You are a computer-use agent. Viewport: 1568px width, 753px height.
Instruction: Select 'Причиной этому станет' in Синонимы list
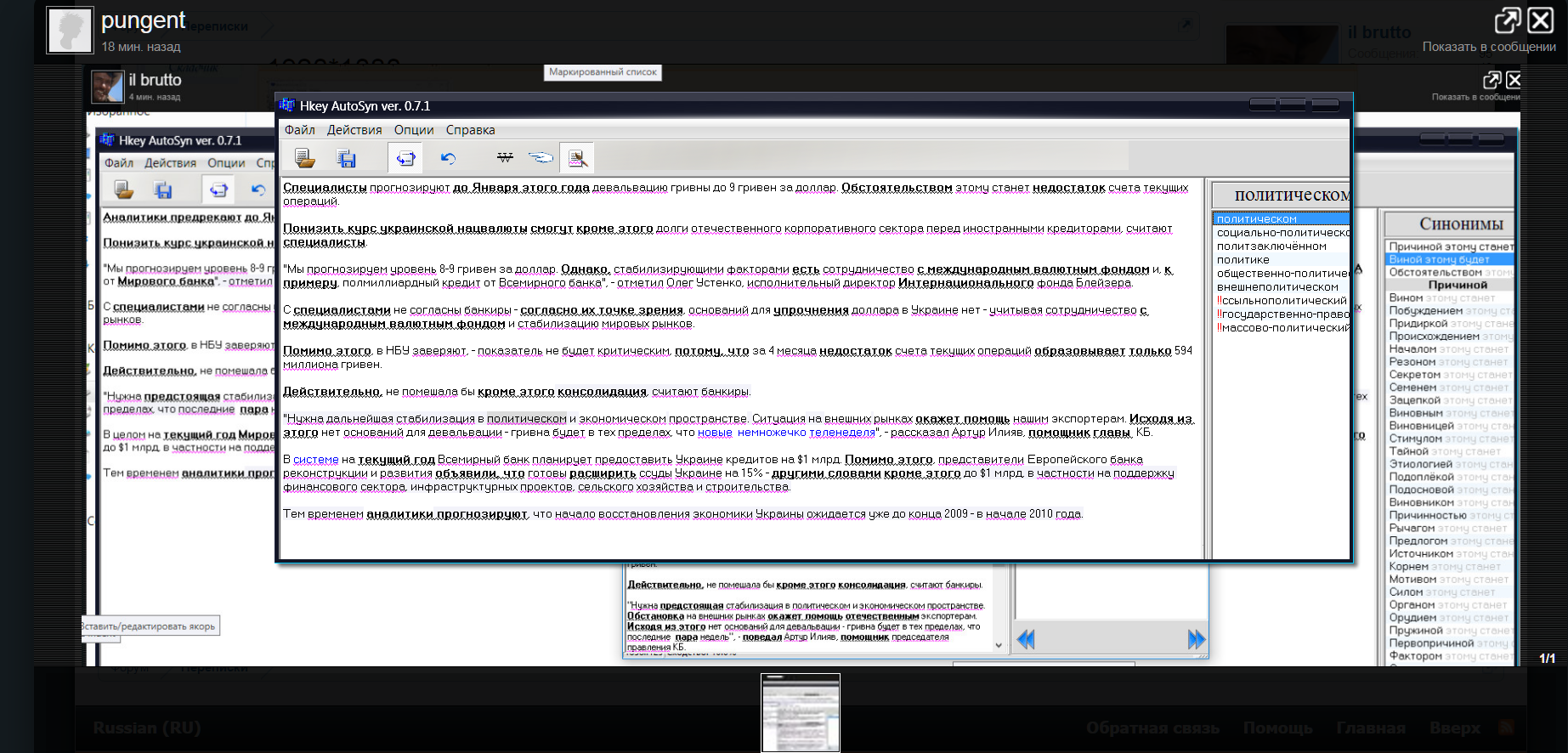click(x=1451, y=246)
